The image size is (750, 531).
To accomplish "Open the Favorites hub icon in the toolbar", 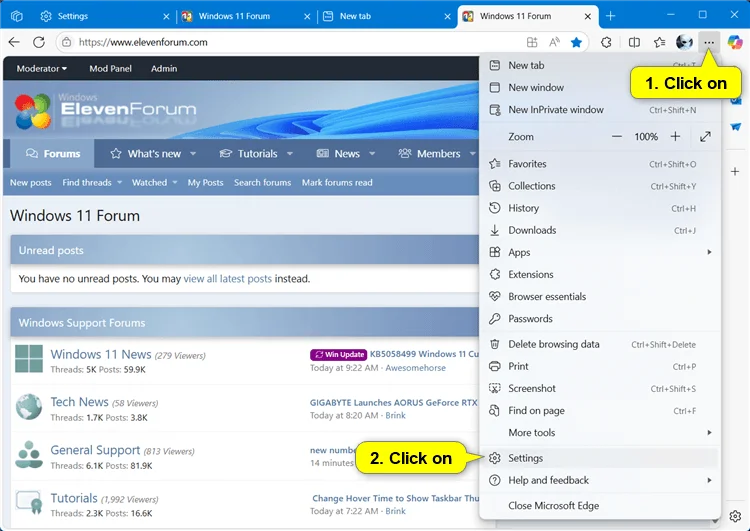I will [660, 42].
